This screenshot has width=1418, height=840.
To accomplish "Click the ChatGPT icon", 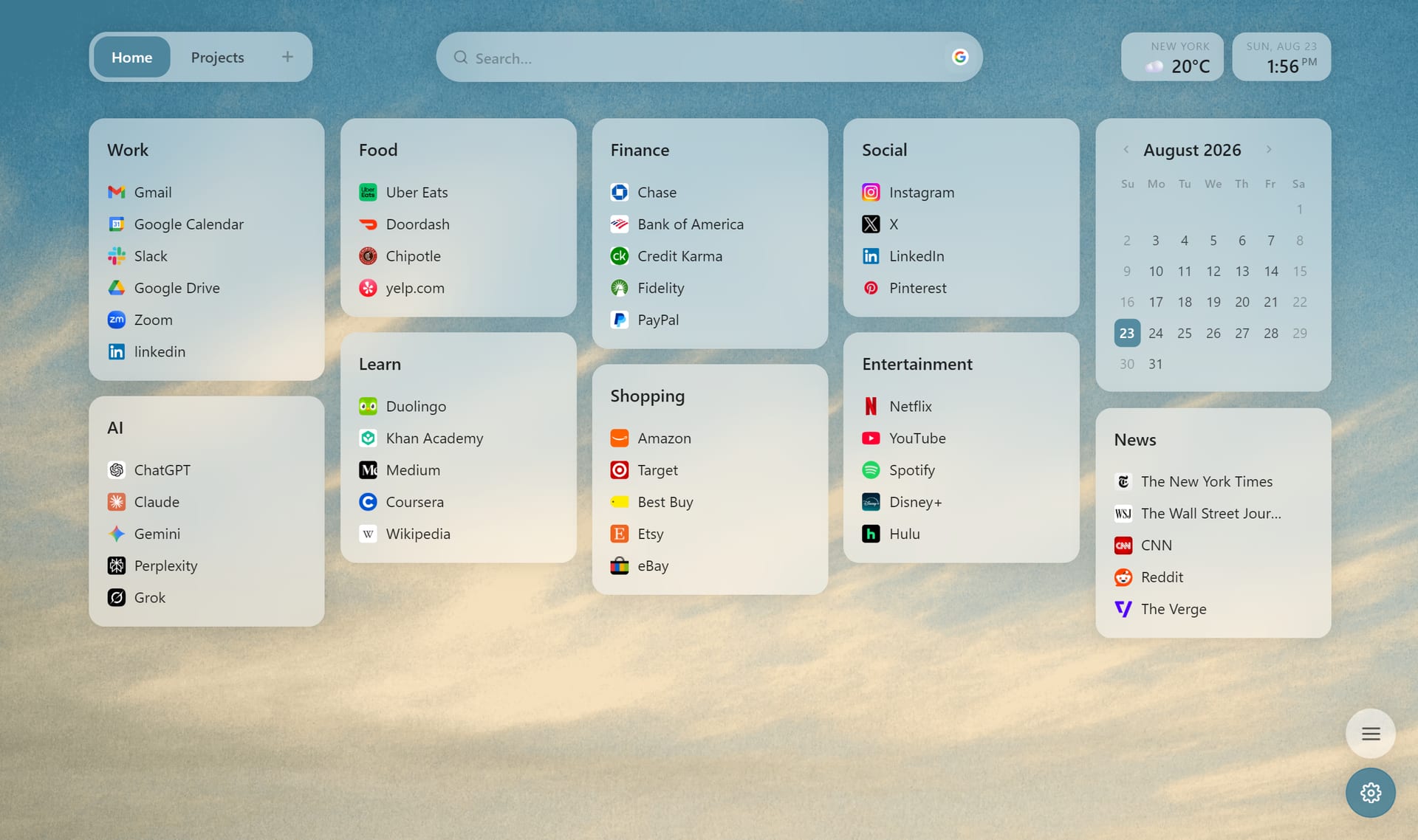I will (x=117, y=470).
